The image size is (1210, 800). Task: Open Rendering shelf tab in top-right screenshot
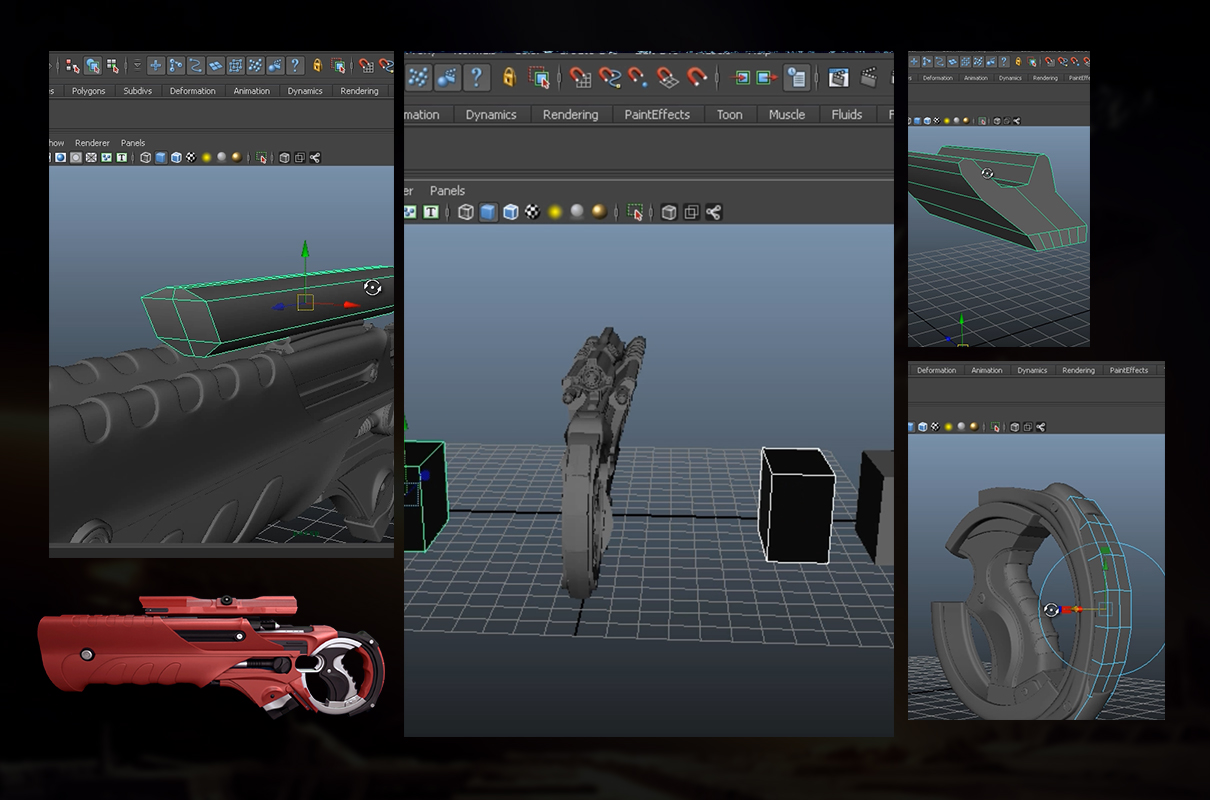pos(1045,78)
